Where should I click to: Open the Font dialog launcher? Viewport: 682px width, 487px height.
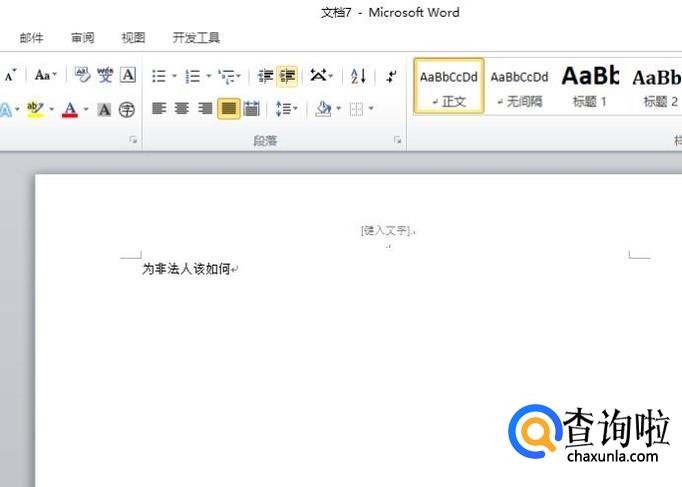133,140
